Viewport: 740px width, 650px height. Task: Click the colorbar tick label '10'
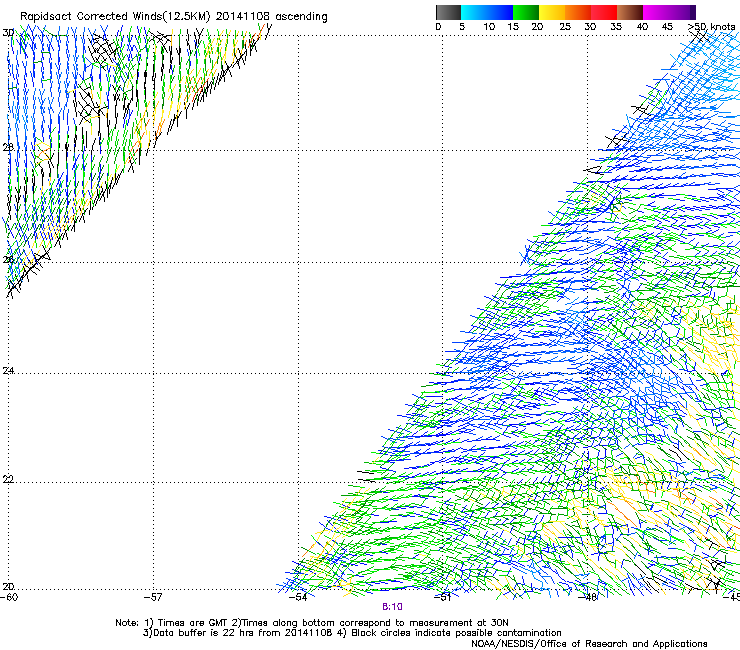[489, 27]
